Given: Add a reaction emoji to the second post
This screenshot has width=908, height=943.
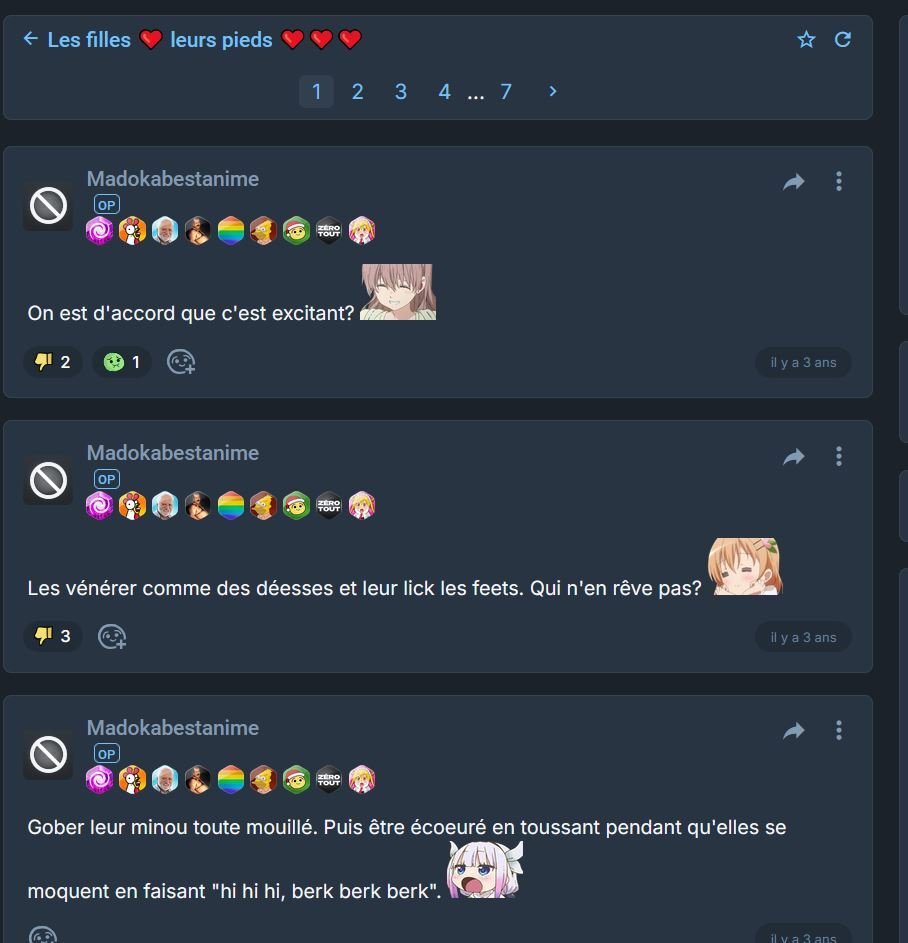Looking at the screenshot, I should click(x=112, y=637).
